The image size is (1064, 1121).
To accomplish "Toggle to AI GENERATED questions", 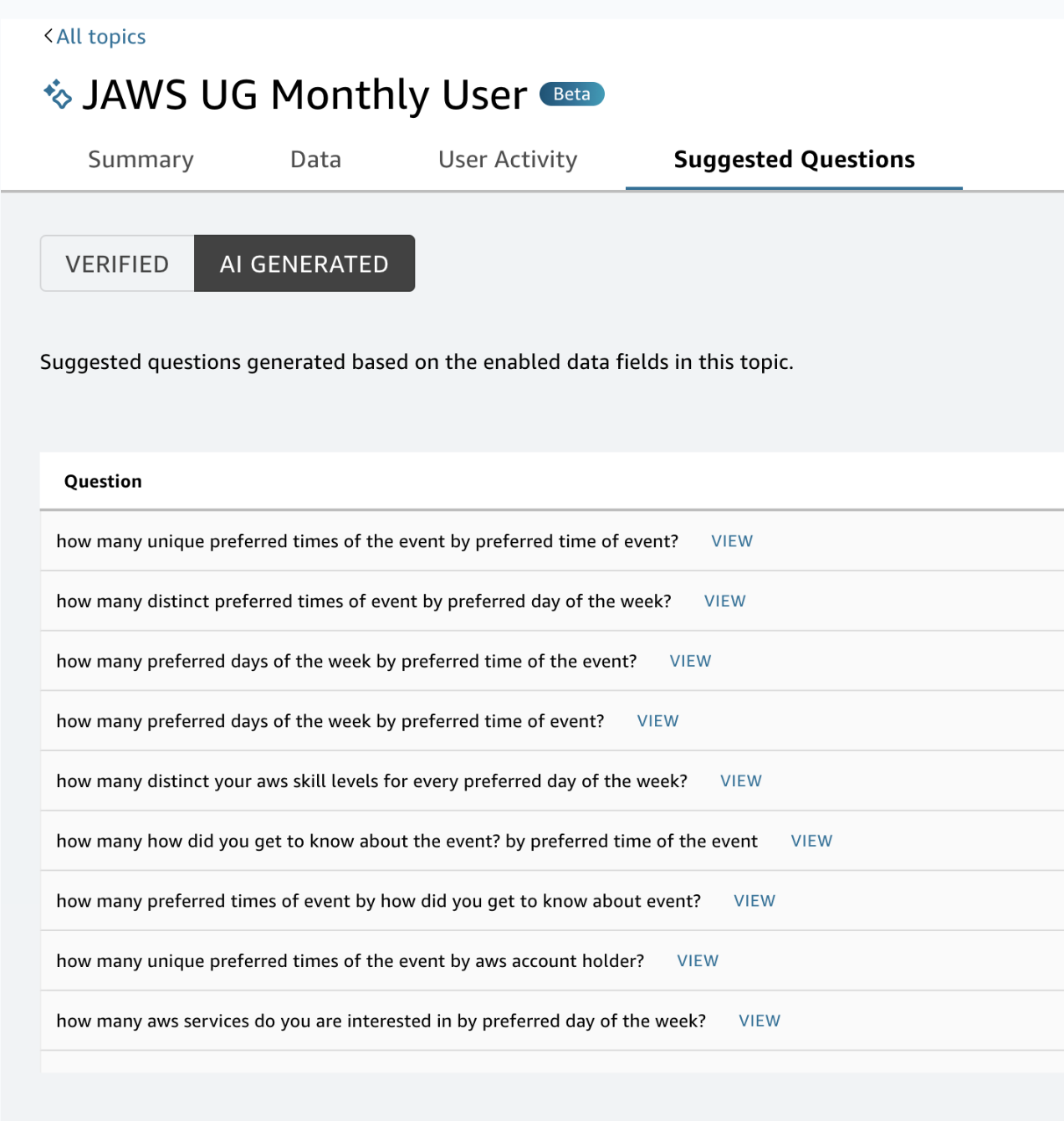I will (x=304, y=264).
